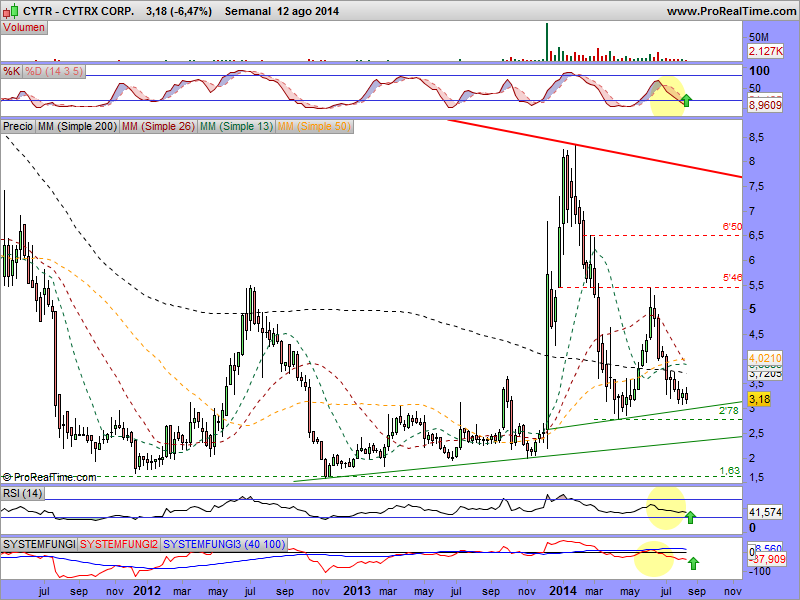Click the MM (Simple 50) label
The width and height of the screenshot is (800, 600).
pos(314,126)
